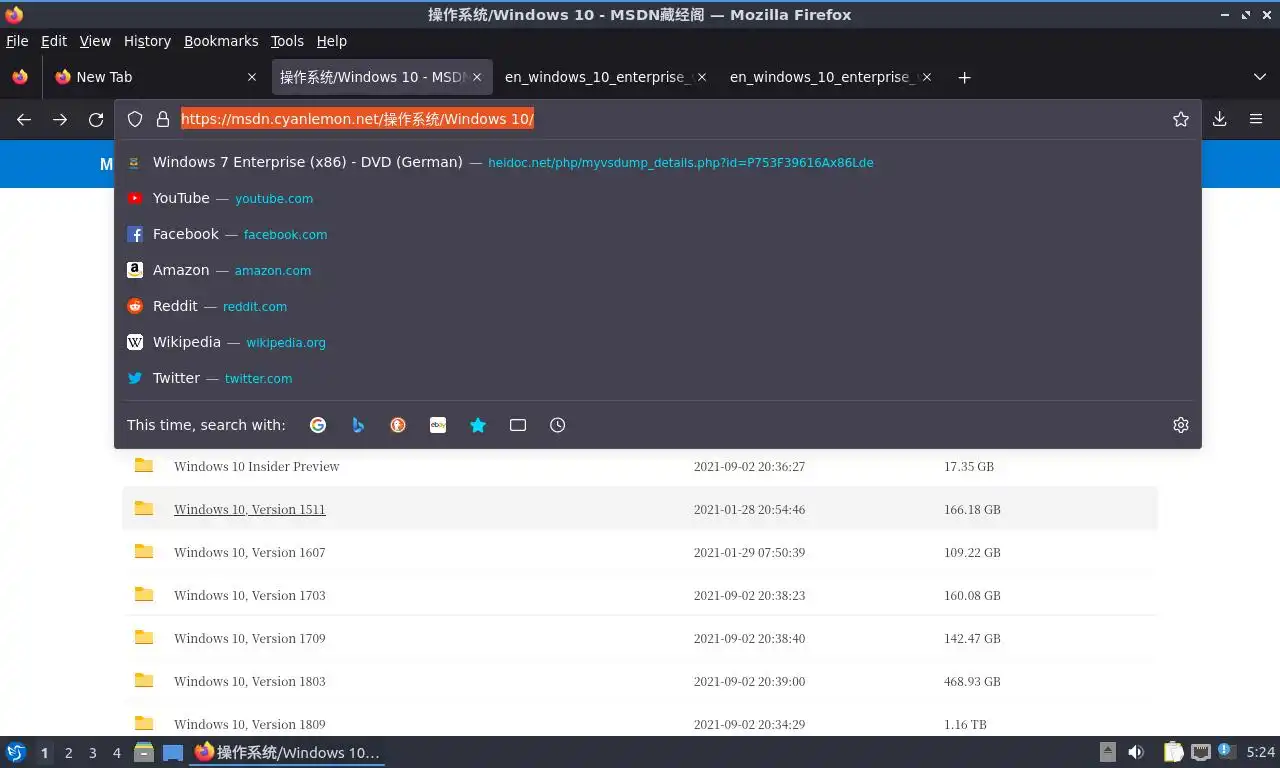Open the pinned Firefox tab
1280x768 pixels.
click(x=20, y=77)
